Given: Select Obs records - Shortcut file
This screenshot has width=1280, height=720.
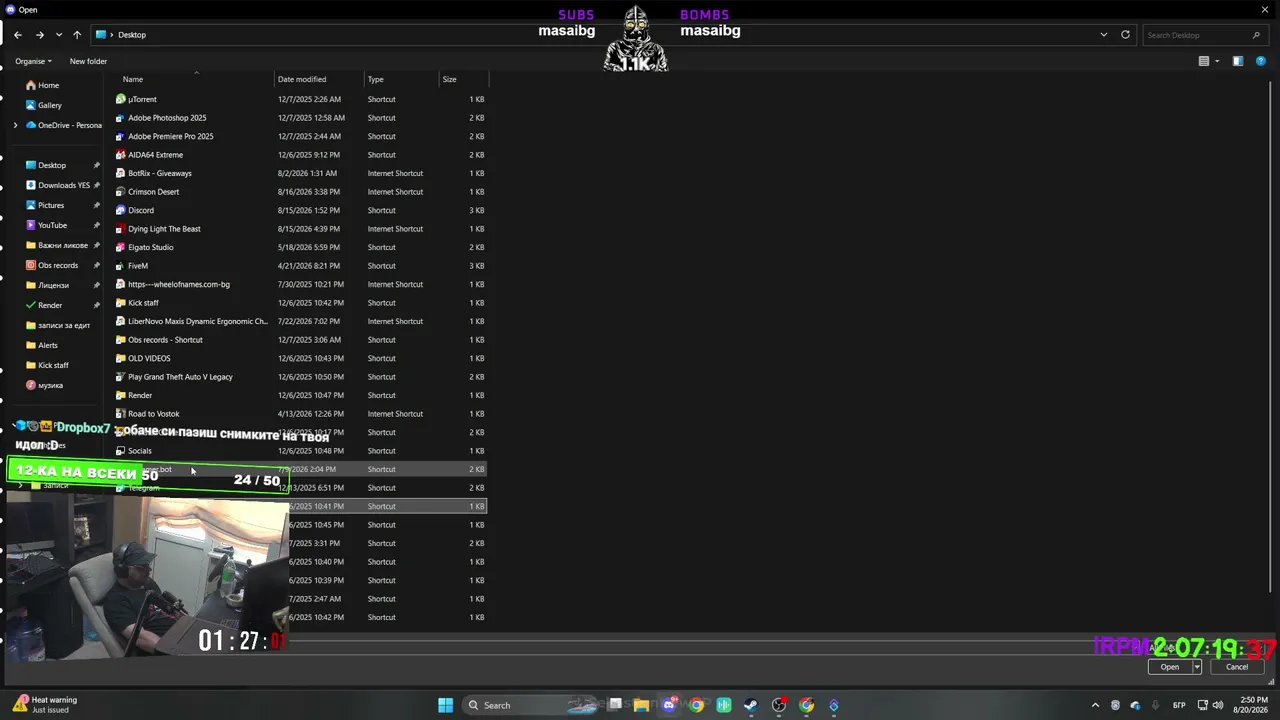Looking at the screenshot, I should (165, 340).
